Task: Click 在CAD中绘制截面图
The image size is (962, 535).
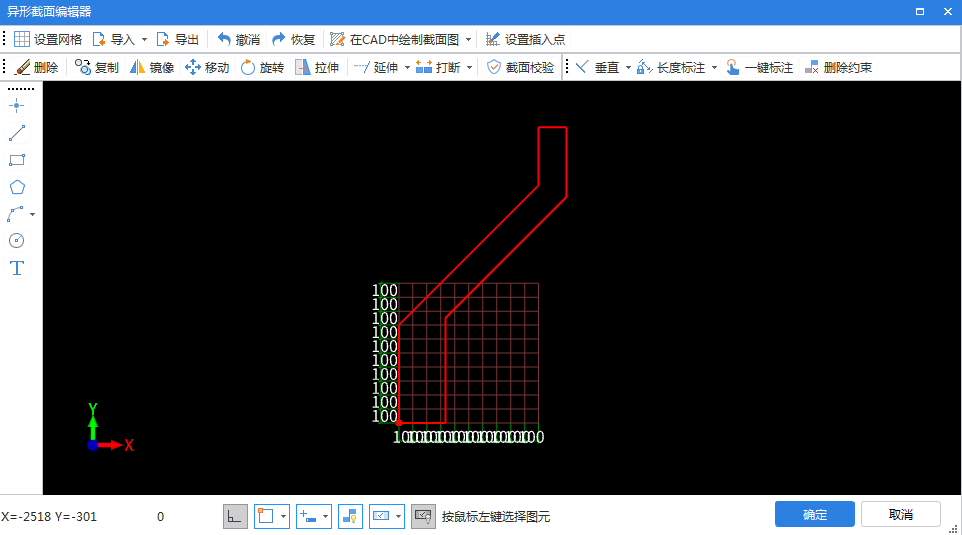Action: 394,39
